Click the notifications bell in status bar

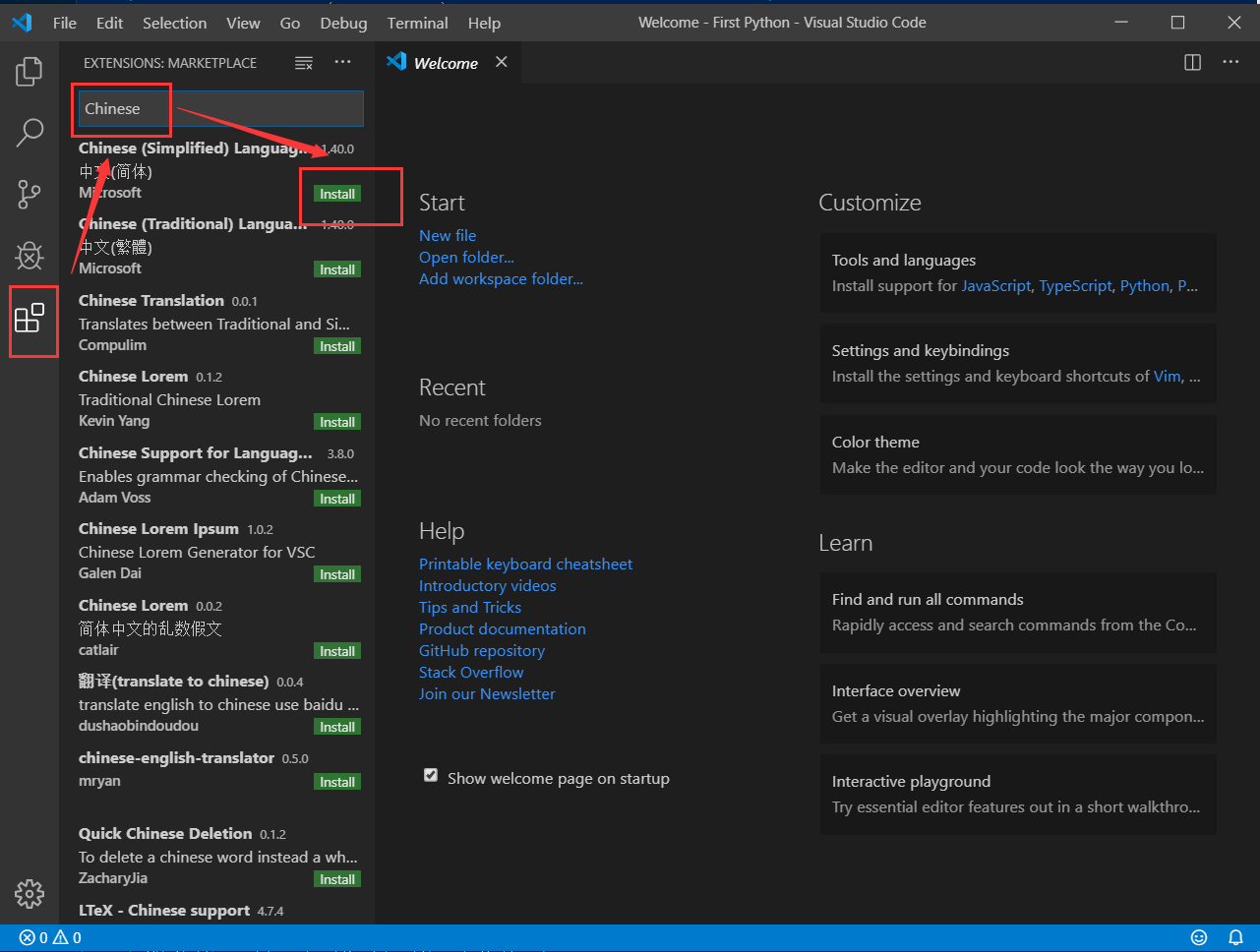1235,937
